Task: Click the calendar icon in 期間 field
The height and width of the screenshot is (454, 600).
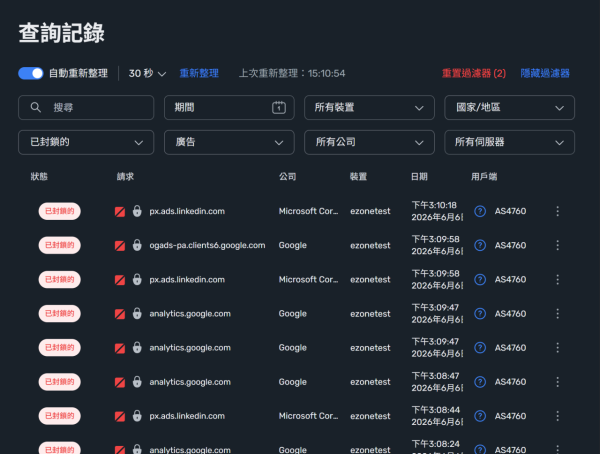Action: point(279,108)
